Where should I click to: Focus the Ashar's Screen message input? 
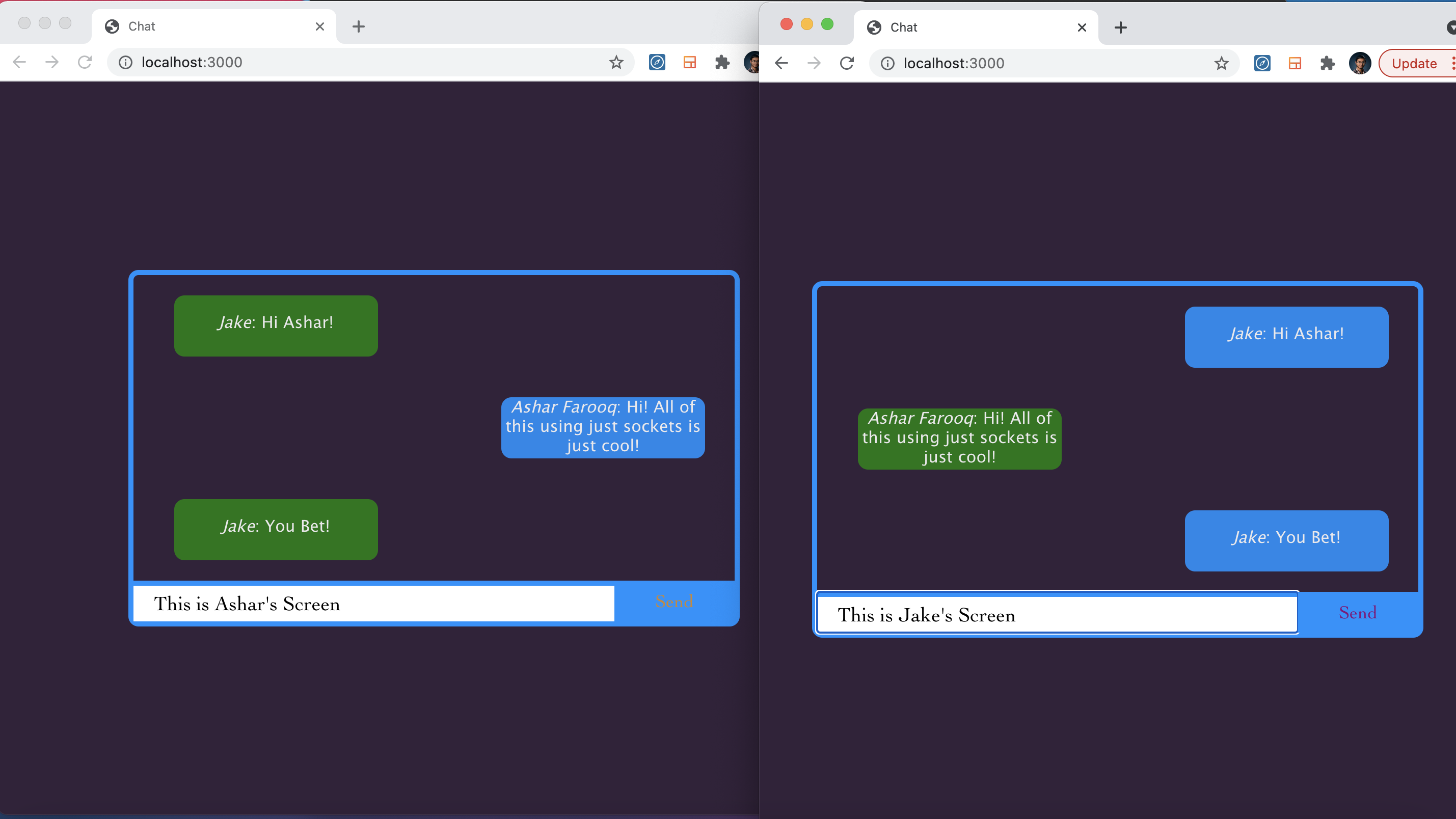373,604
